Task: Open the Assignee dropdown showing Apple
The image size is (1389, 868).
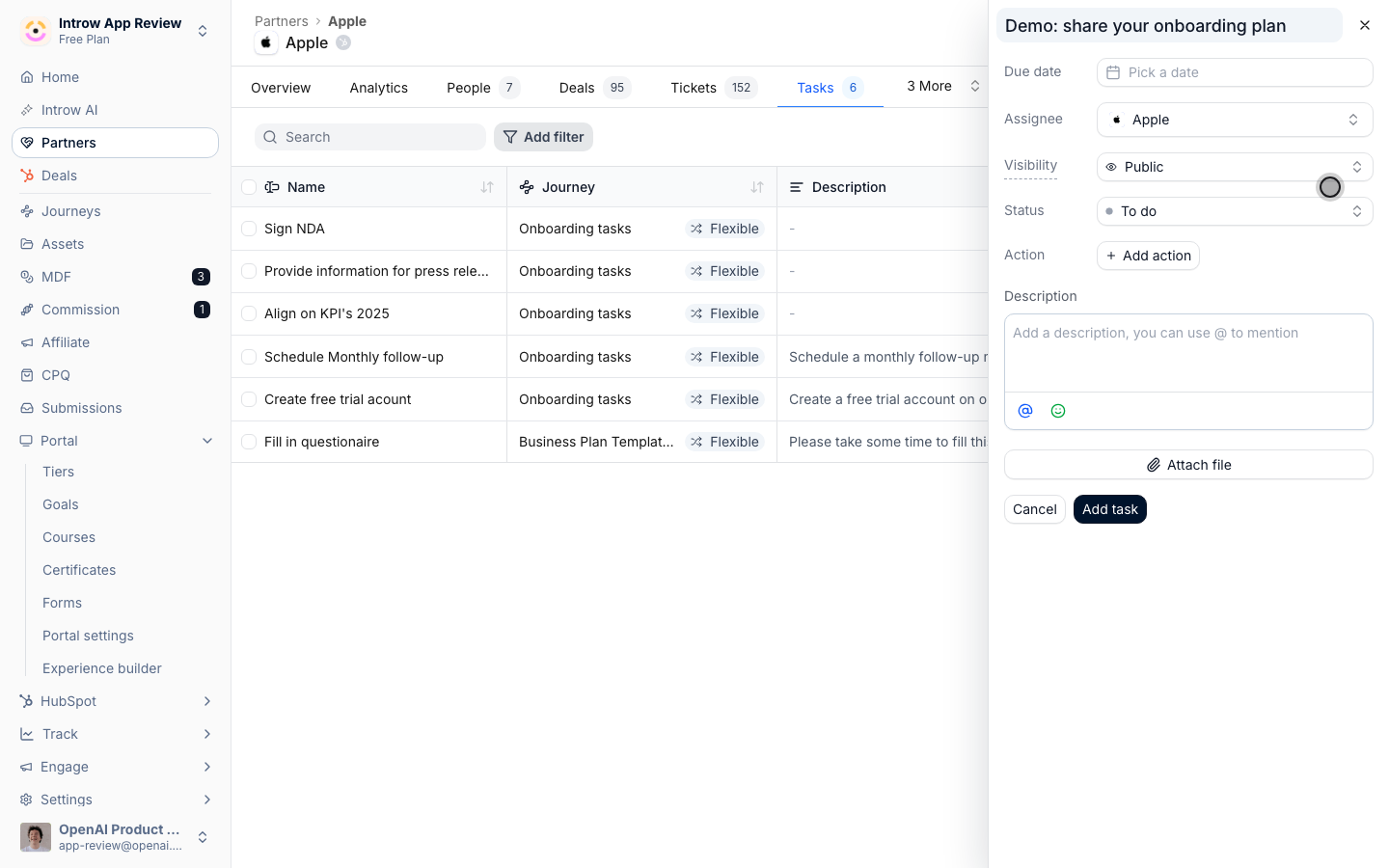Action: click(1235, 120)
